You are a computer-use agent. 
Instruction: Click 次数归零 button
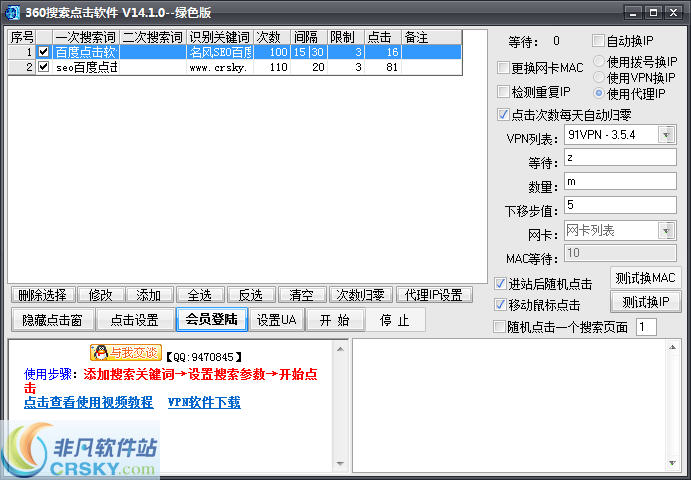point(360,295)
